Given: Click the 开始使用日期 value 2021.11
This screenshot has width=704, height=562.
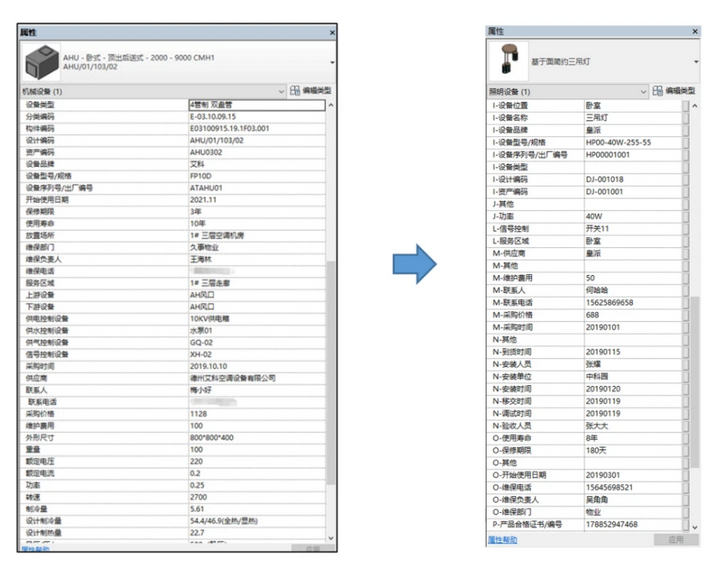Looking at the screenshot, I should [203, 200].
